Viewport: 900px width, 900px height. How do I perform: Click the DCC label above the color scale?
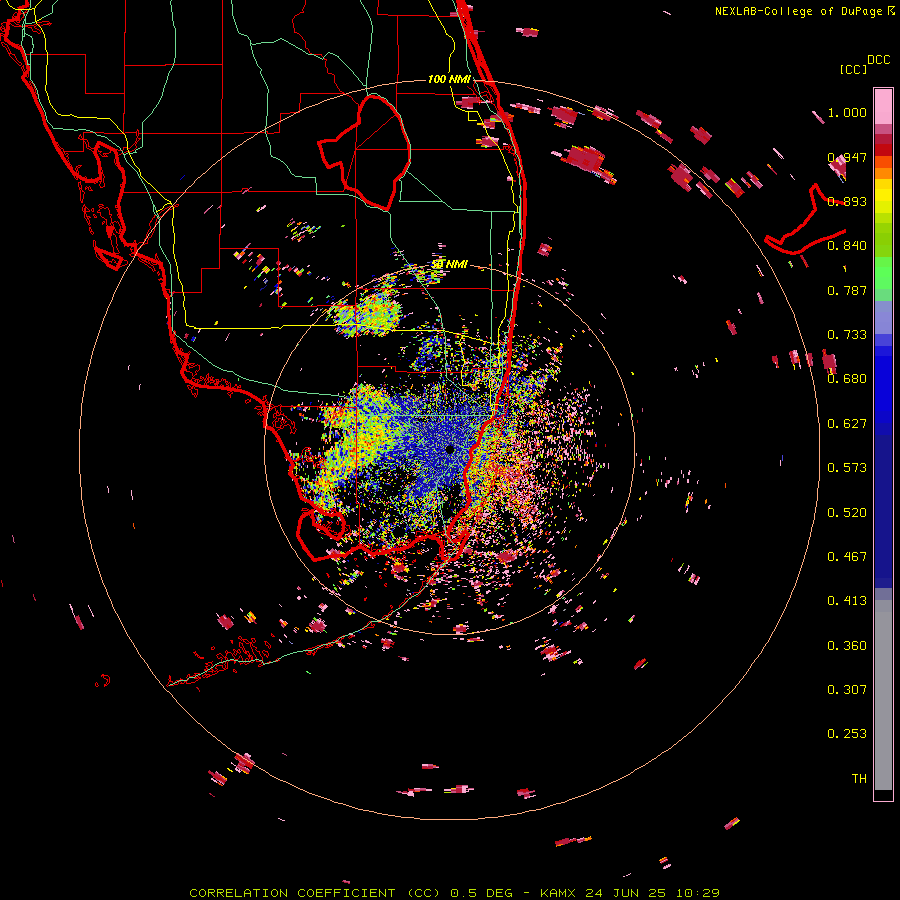(878, 60)
